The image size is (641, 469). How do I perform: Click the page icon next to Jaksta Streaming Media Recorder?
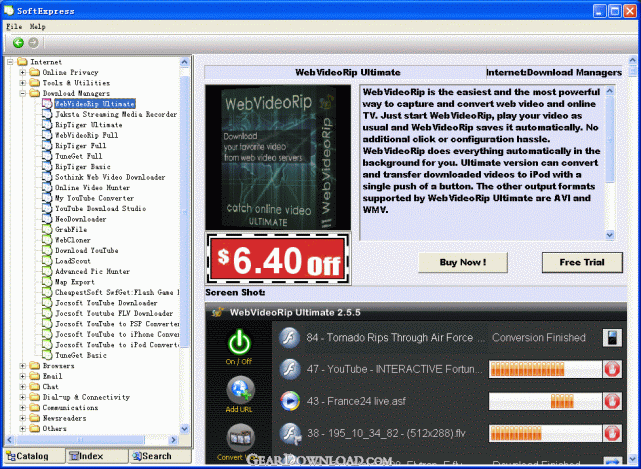(47, 114)
